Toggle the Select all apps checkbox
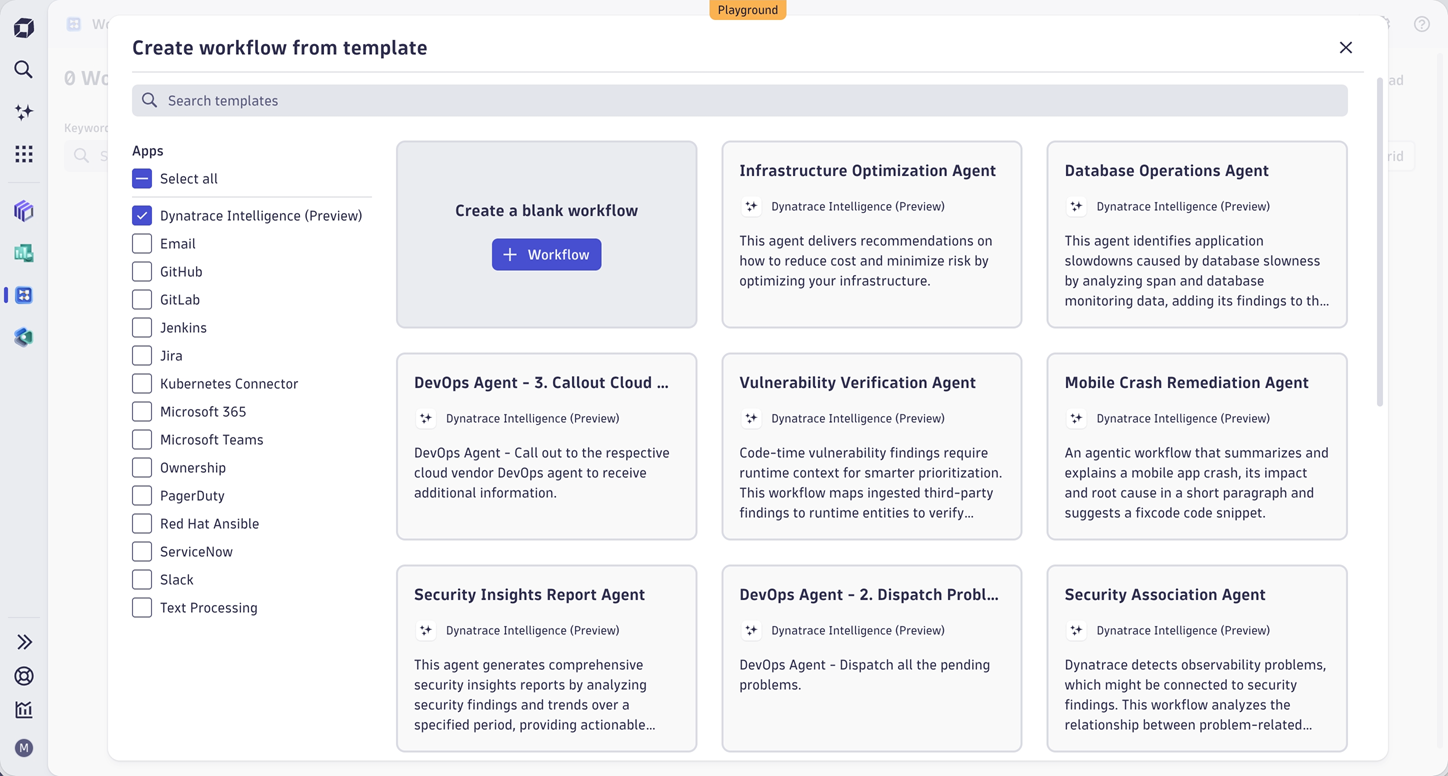Screen dimensions: 1448x776 (x=141, y=178)
